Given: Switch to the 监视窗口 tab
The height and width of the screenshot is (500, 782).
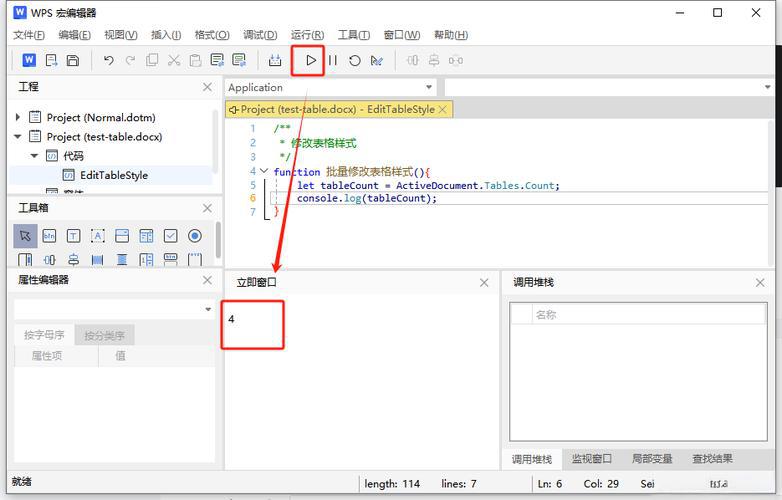Looking at the screenshot, I should point(591,459).
